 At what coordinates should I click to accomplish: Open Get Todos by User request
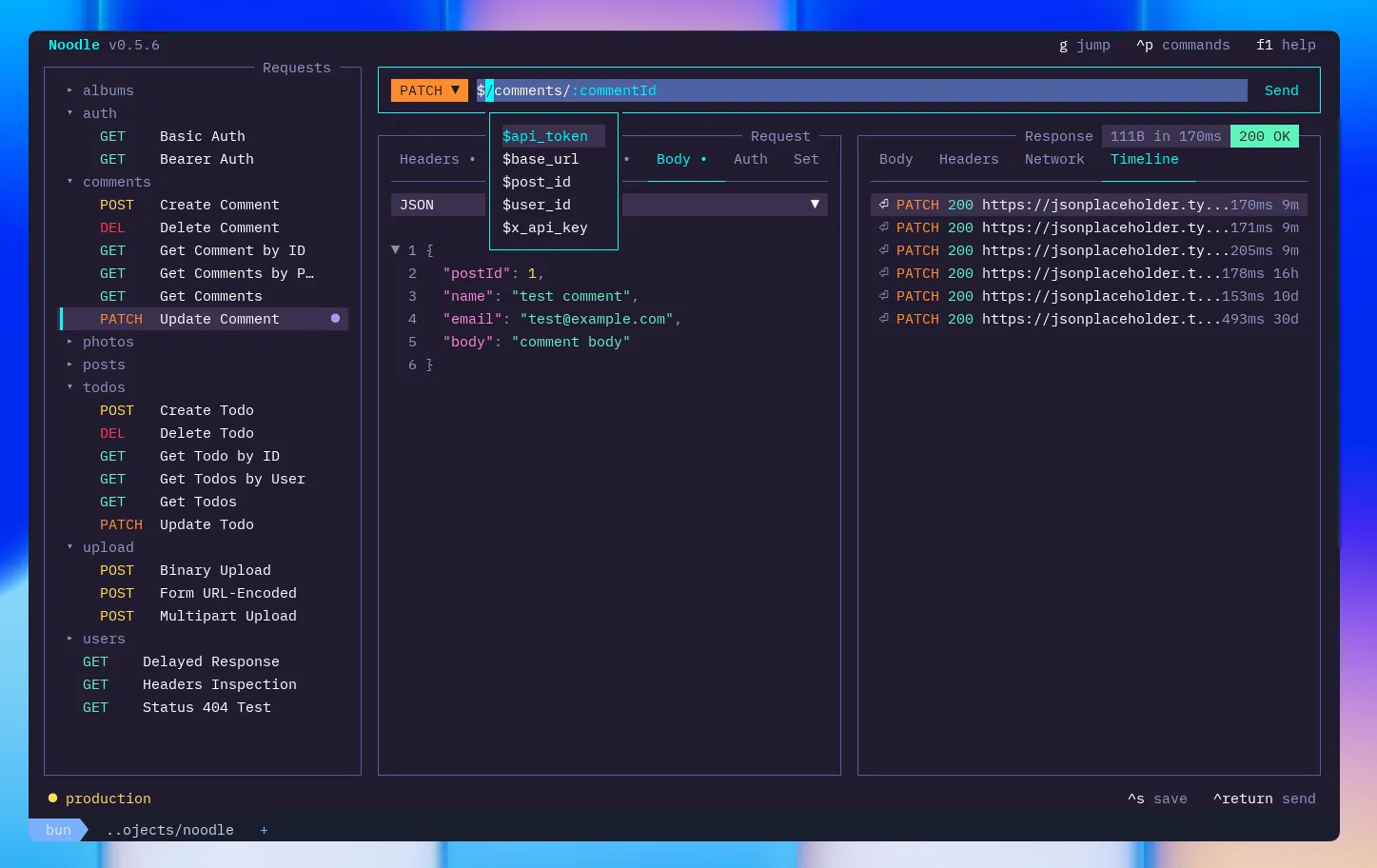205,479
